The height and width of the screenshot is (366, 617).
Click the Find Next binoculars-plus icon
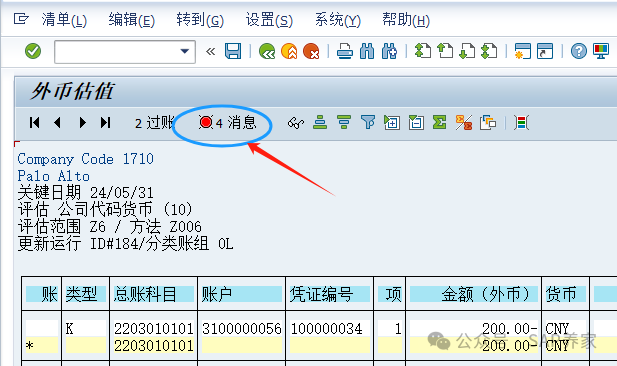(x=390, y=51)
